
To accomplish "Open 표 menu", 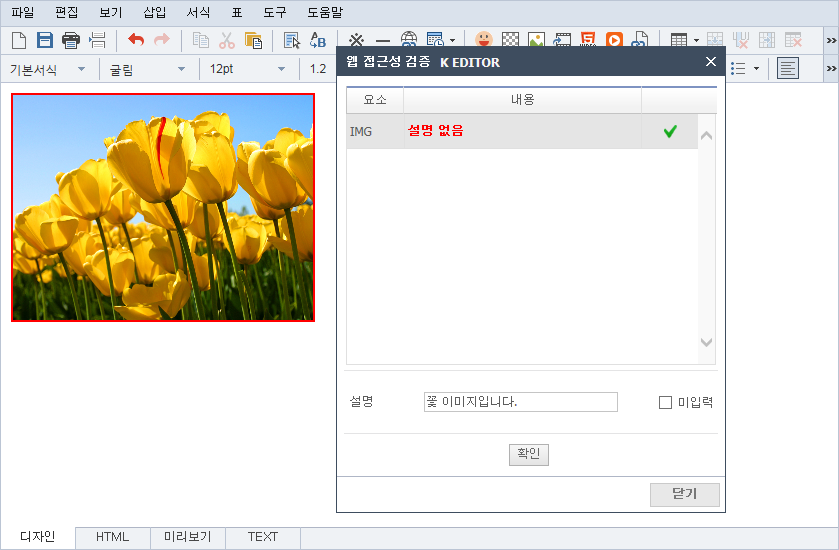I will (237, 12).
